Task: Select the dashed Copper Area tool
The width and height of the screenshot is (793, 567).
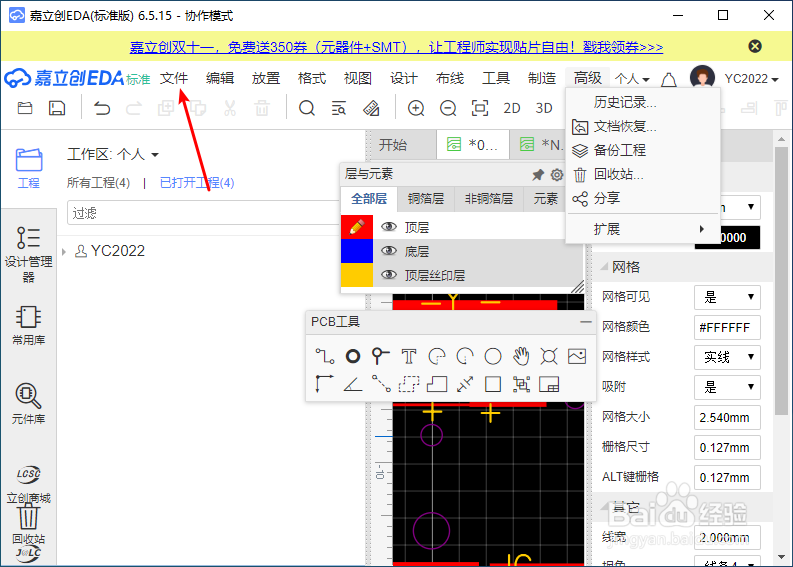Action: [409, 384]
